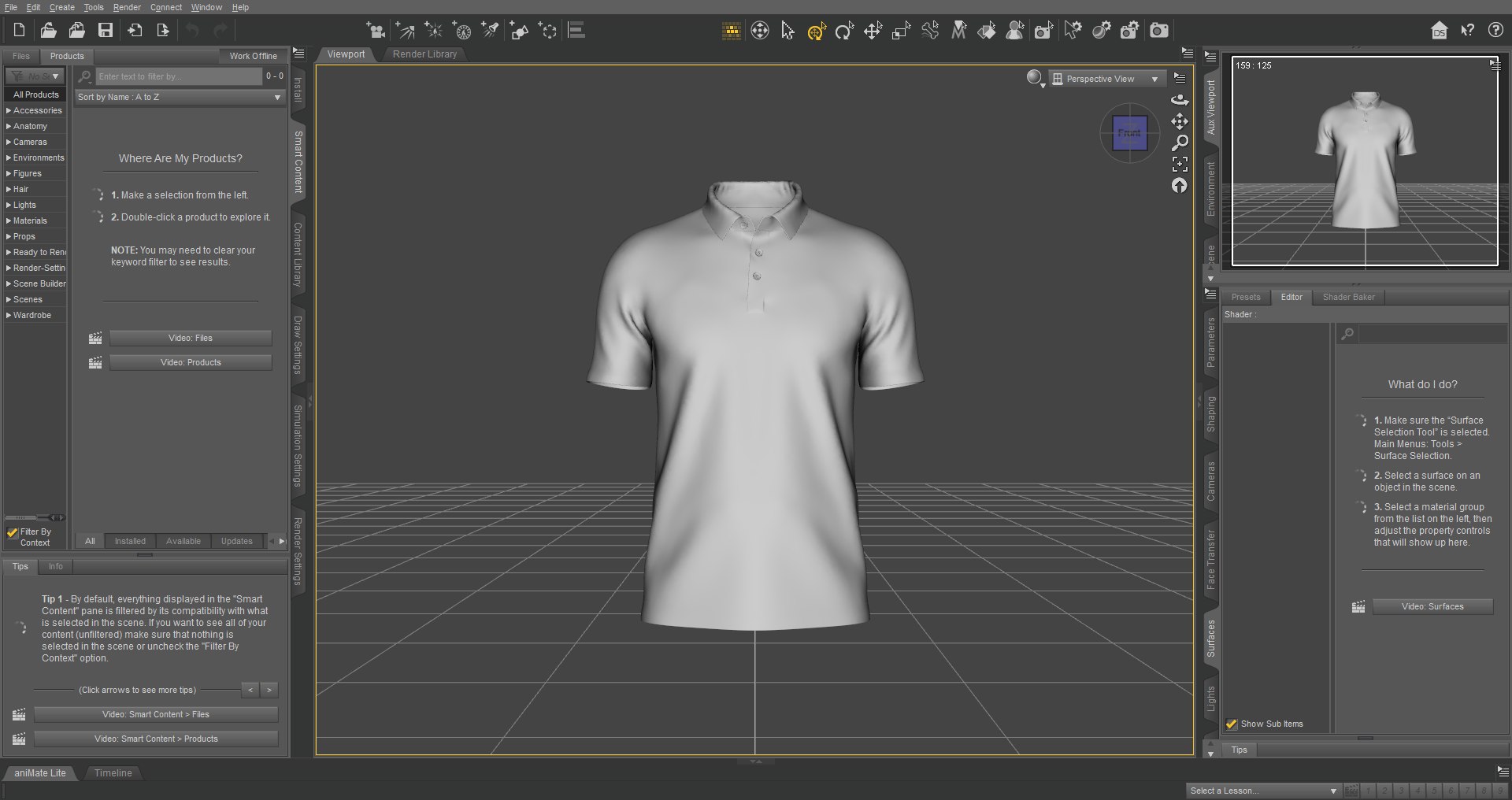Create a new null object
Screen dimensions: 1512x800
548,31
